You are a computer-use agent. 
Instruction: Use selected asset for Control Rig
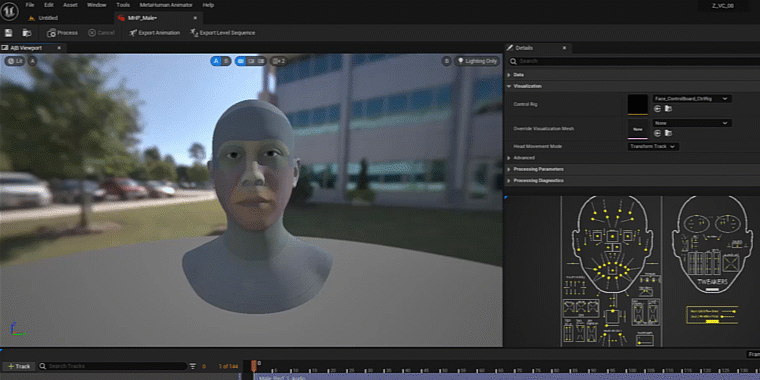[658, 109]
